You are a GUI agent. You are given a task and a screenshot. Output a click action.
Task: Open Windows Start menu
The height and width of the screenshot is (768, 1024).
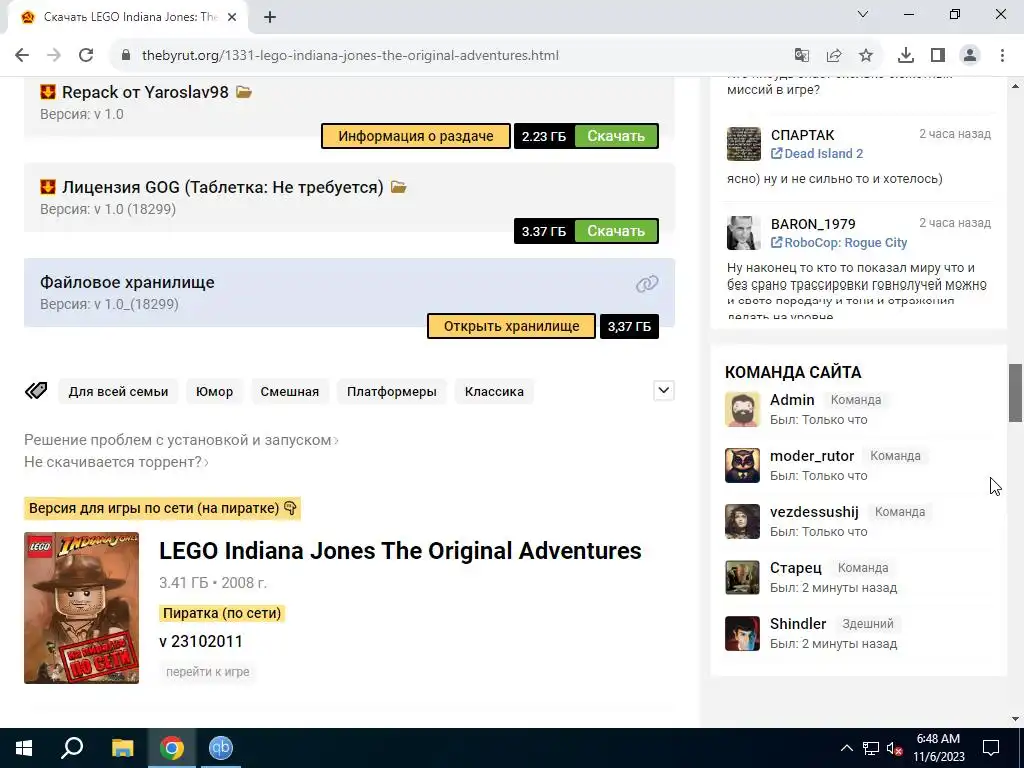pyautogui.click(x=24, y=748)
